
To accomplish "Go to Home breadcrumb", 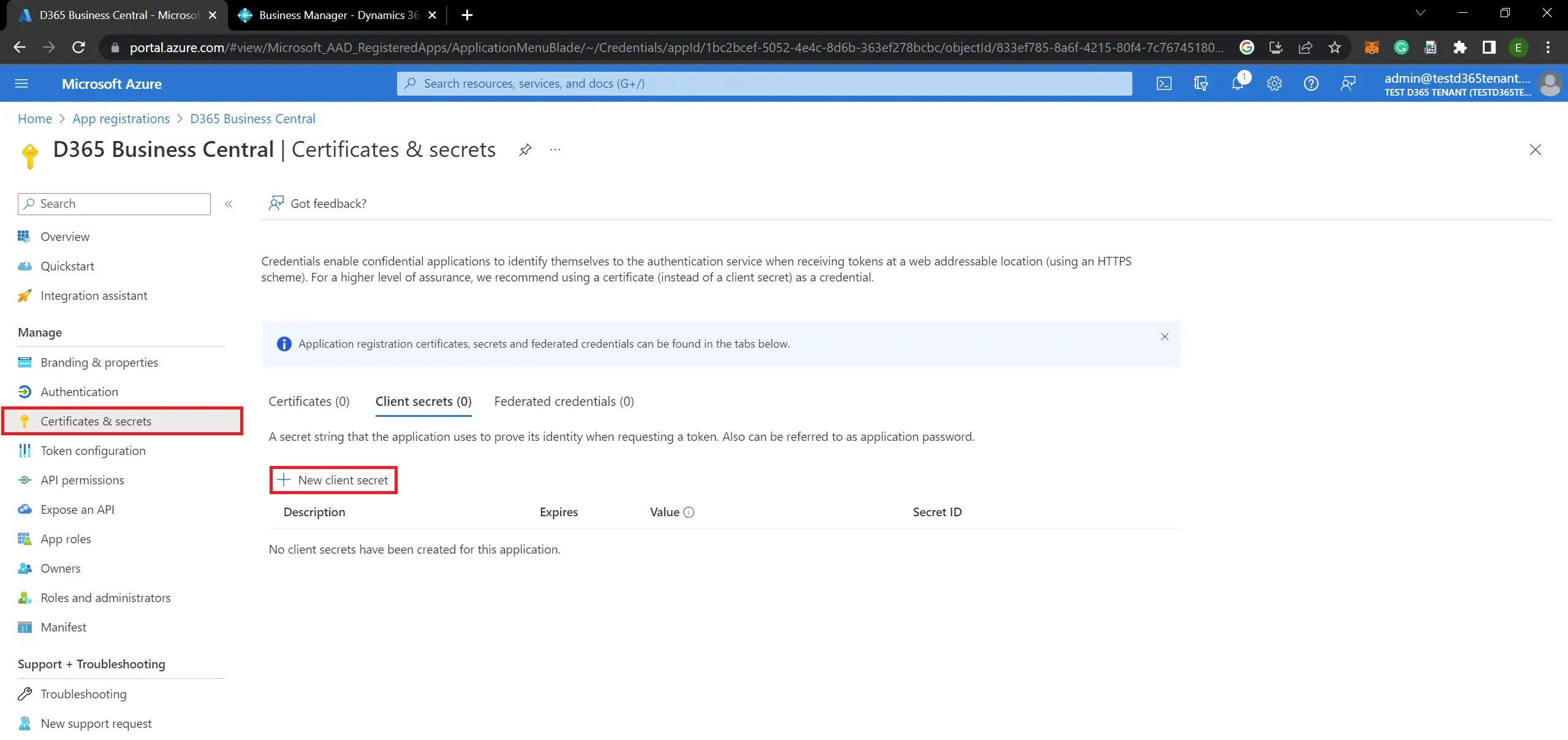I will [35, 119].
